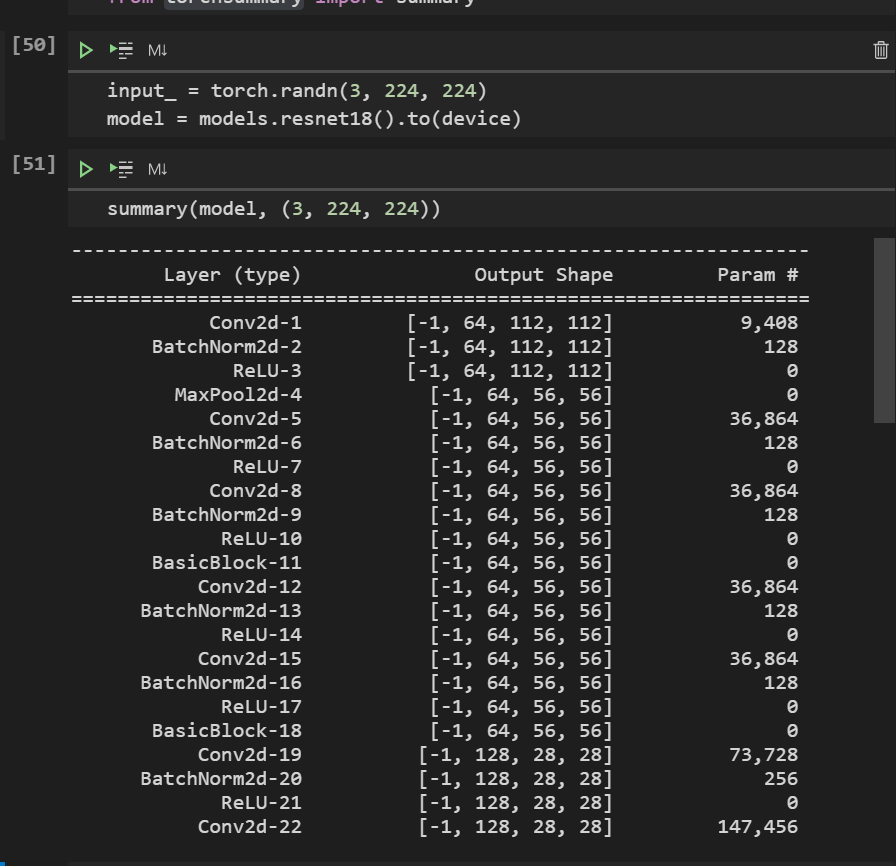The width and height of the screenshot is (896, 866).
Task: Convert cell 51 to Markdown
Action: pyautogui.click(x=157, y=169)
